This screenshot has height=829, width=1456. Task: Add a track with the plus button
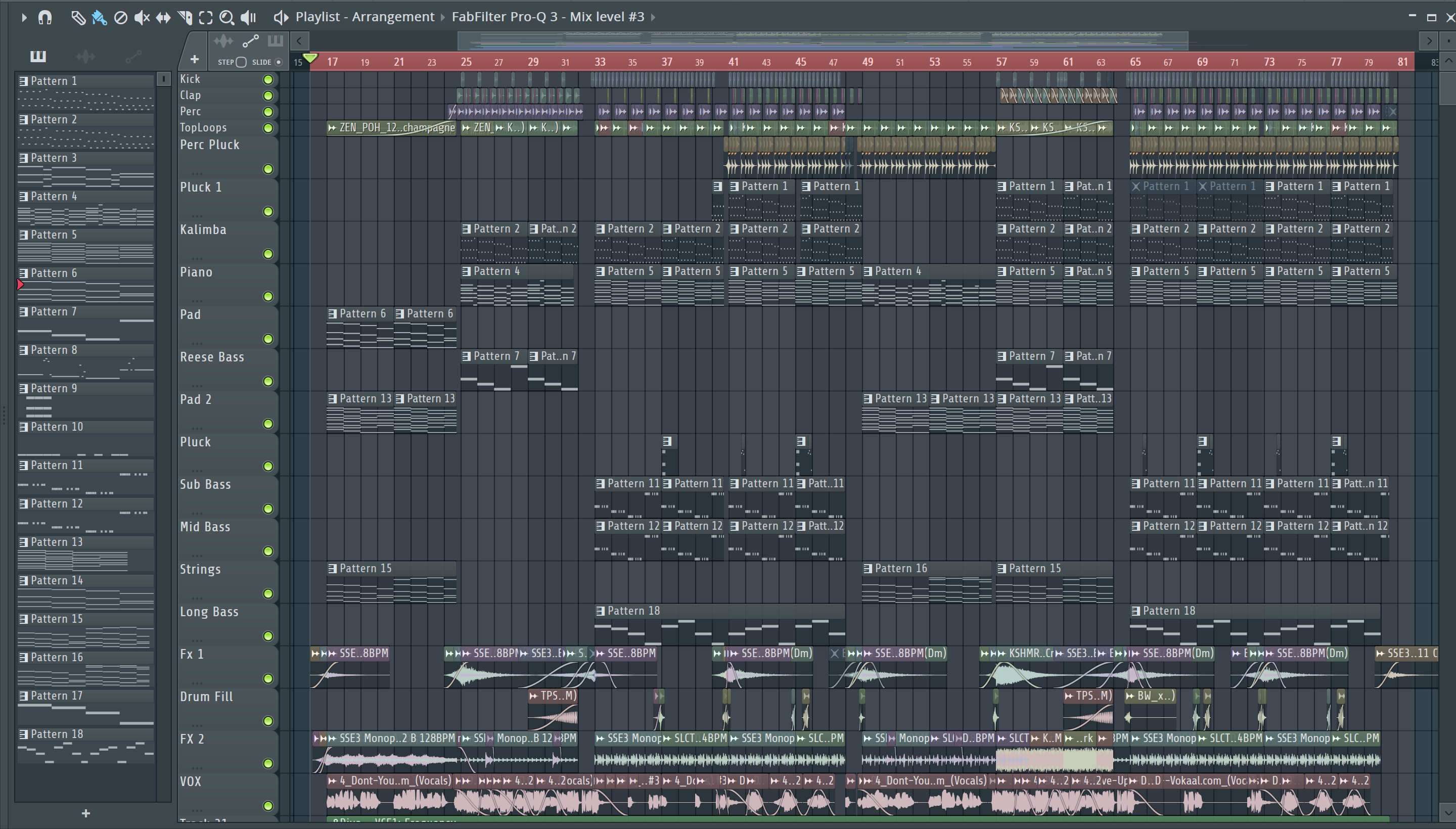[x=194, y=59]
